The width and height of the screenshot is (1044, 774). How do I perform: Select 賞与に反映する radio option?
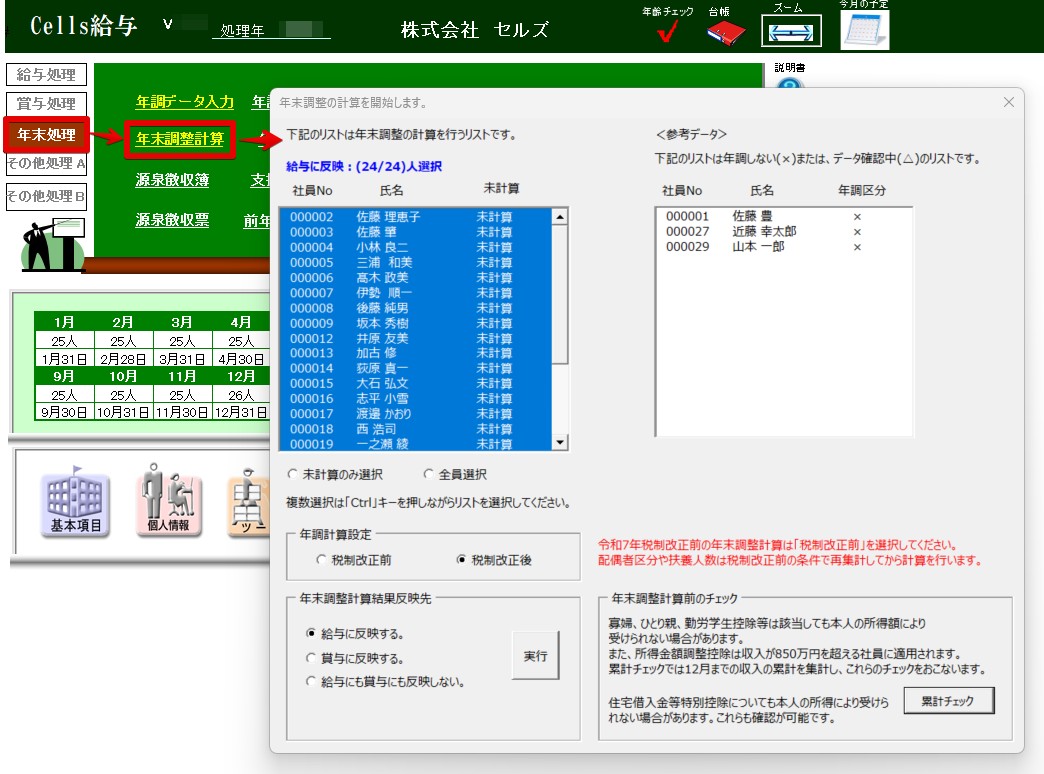[x=312, y=658]
